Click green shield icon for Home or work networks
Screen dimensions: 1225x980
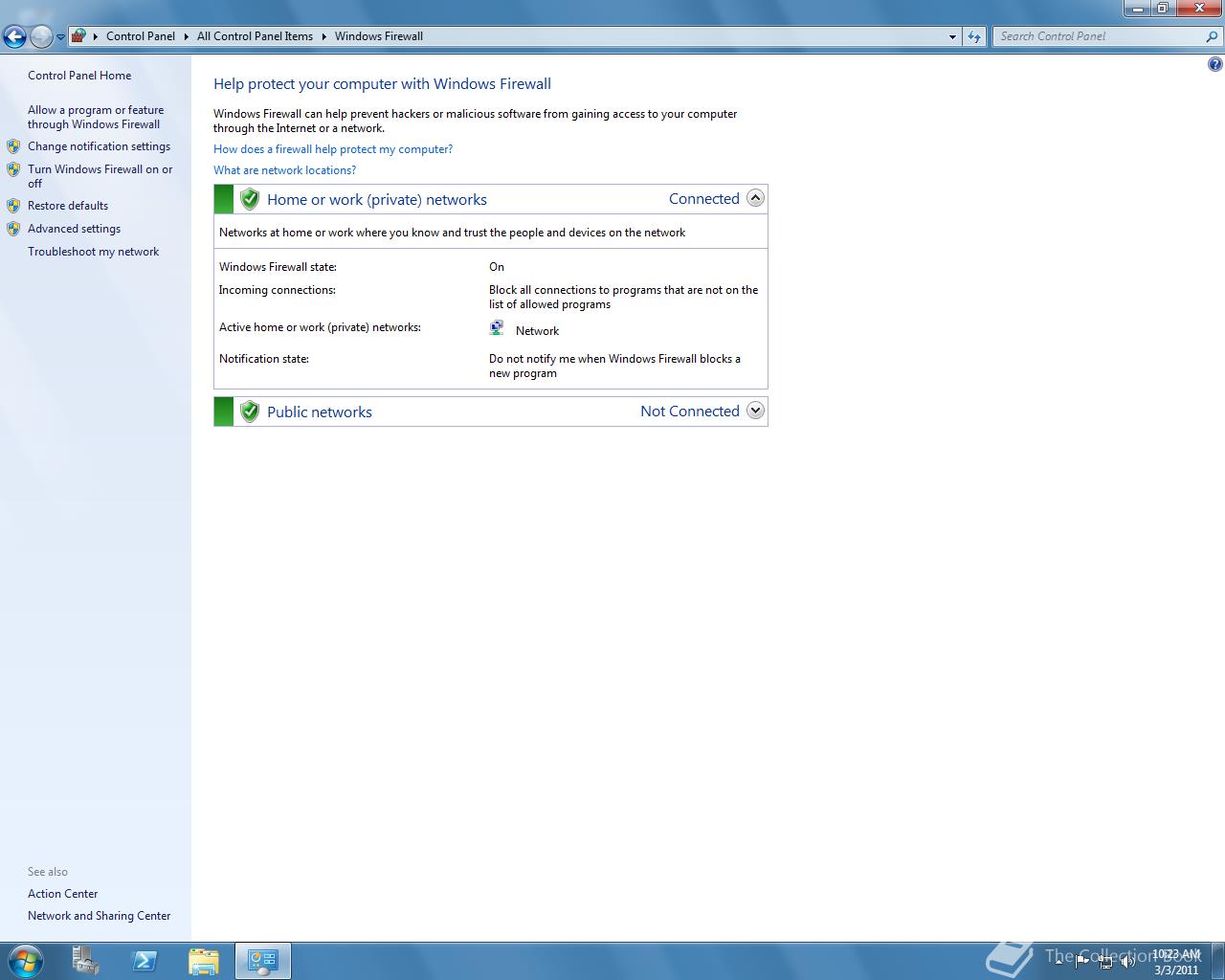pyautogui.click(x=250, y=199)
